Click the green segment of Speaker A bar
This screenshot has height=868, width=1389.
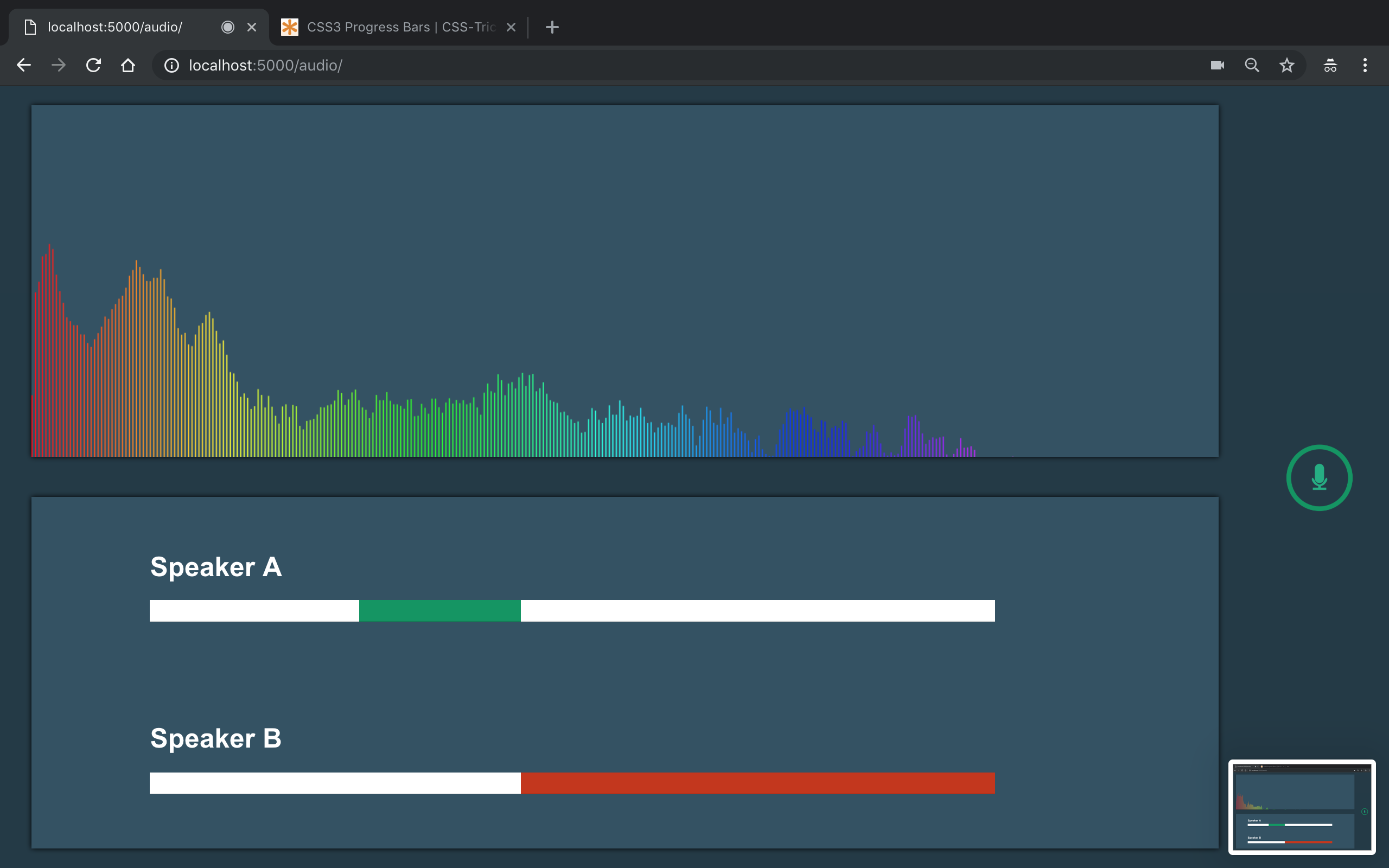[x=439, y=611]
